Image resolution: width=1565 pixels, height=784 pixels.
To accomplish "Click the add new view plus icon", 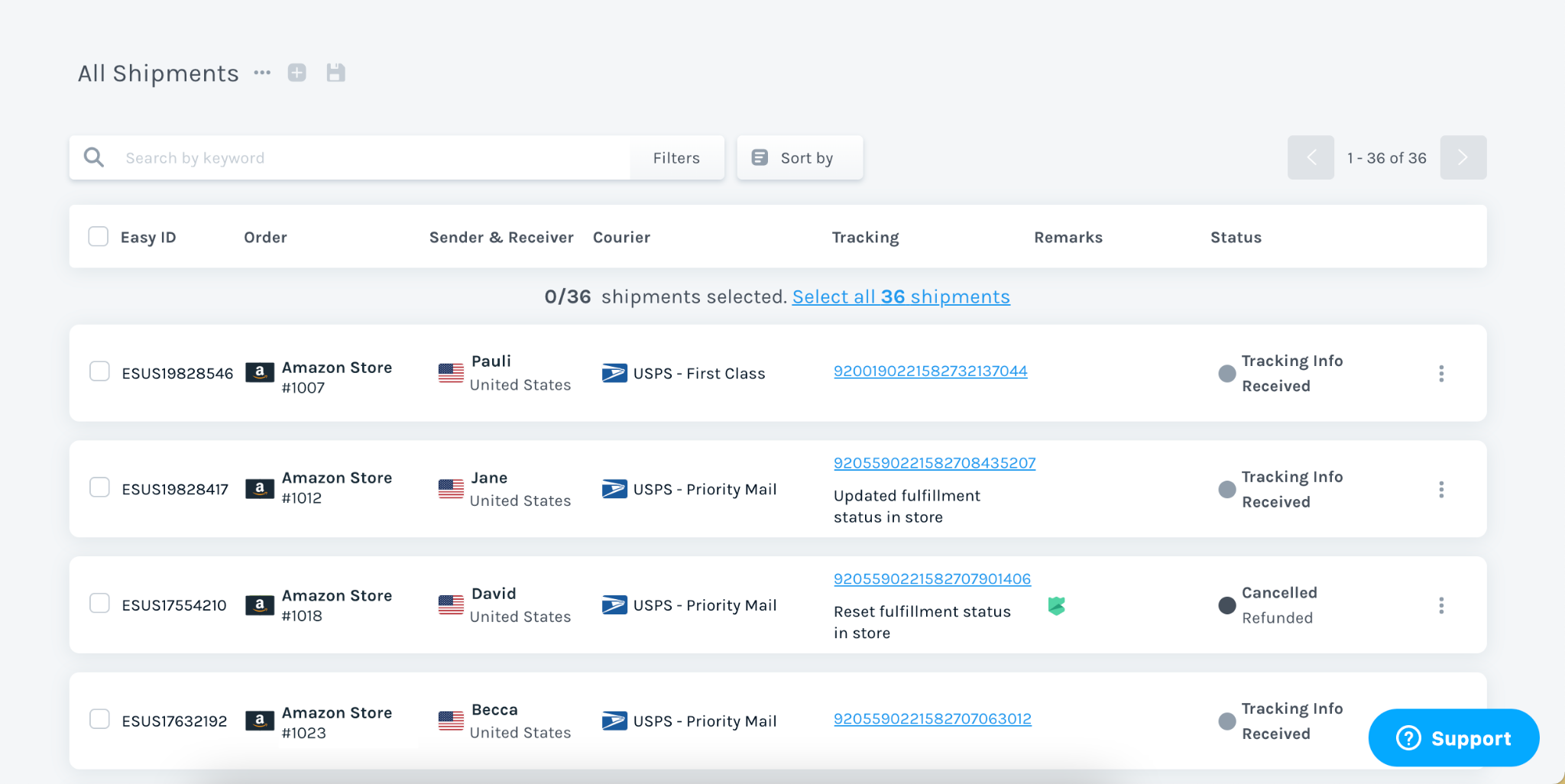I will [x=297, y=73].
